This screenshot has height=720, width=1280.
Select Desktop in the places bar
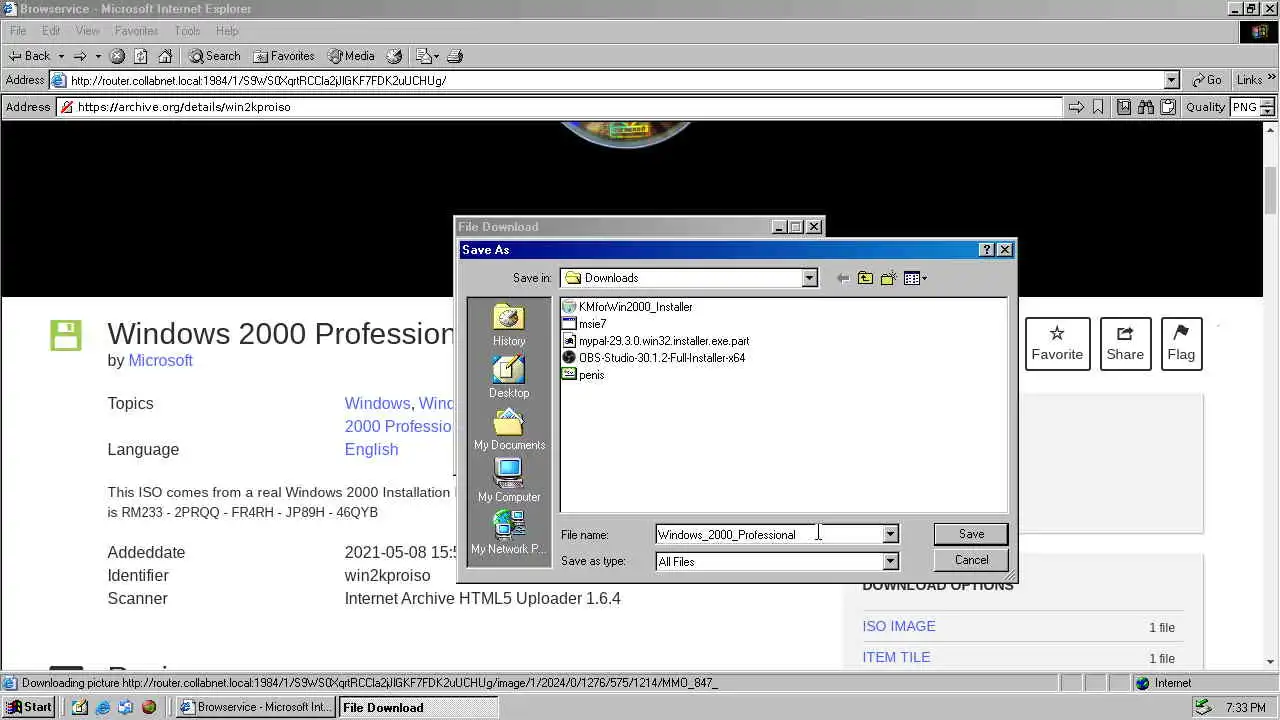(x=509, y=378)
